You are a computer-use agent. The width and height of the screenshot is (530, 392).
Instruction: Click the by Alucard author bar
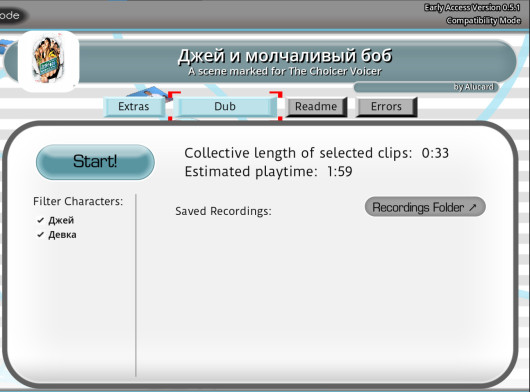(426, 87)
